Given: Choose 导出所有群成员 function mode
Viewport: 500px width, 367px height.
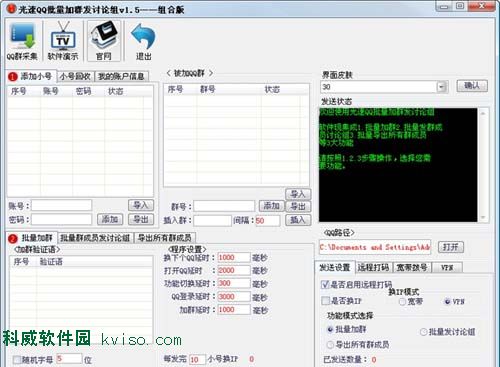Looking at the screenshot, I should (x=330, y=345).
